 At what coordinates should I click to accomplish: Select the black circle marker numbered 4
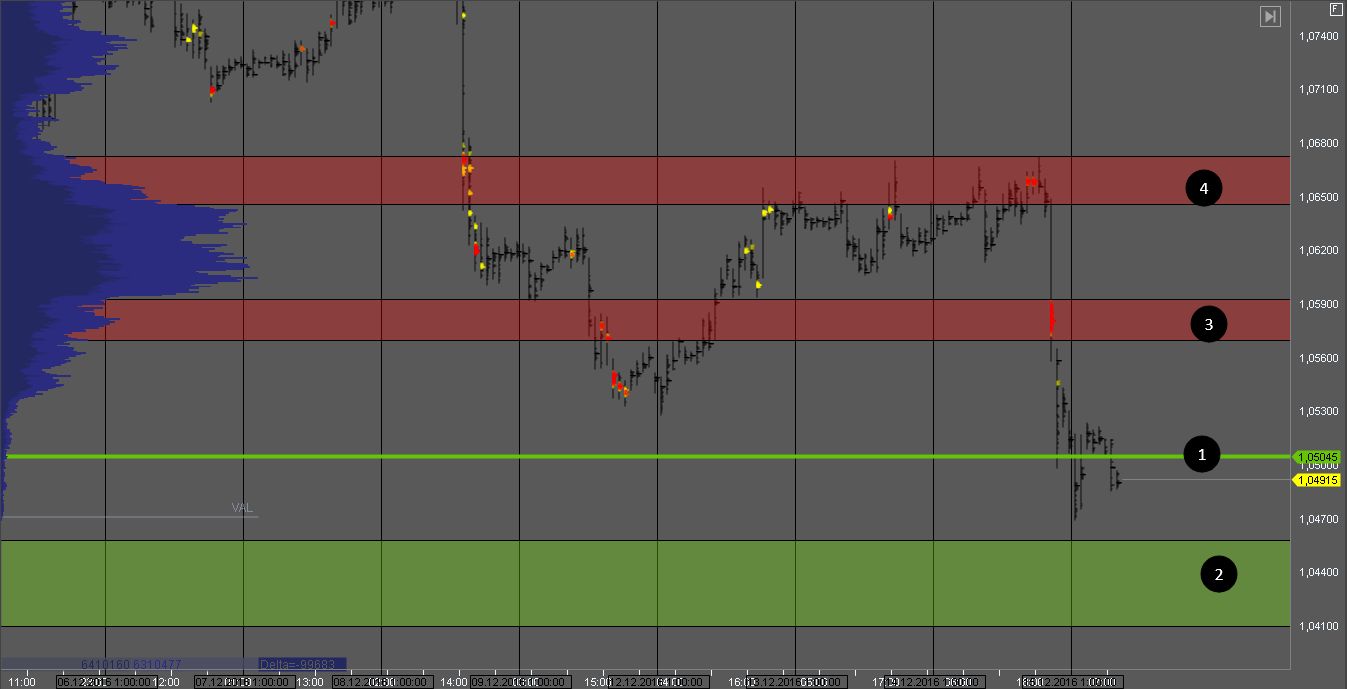[1203, 188]
